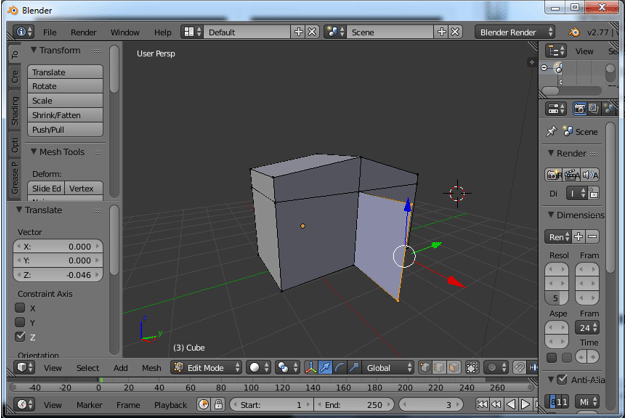Open the Add menu in 3D view header

(120, 368)
